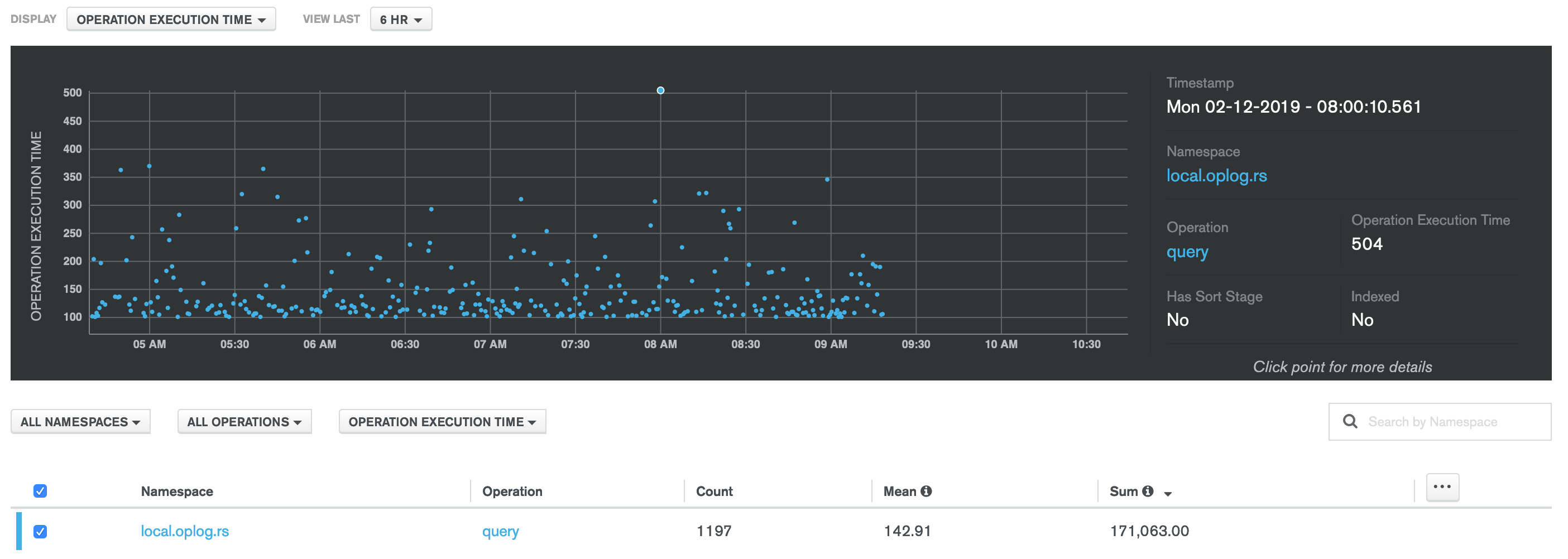
Task: Open the ALL OPERATIONS filter dropdown
Action: tap(244, 421)
